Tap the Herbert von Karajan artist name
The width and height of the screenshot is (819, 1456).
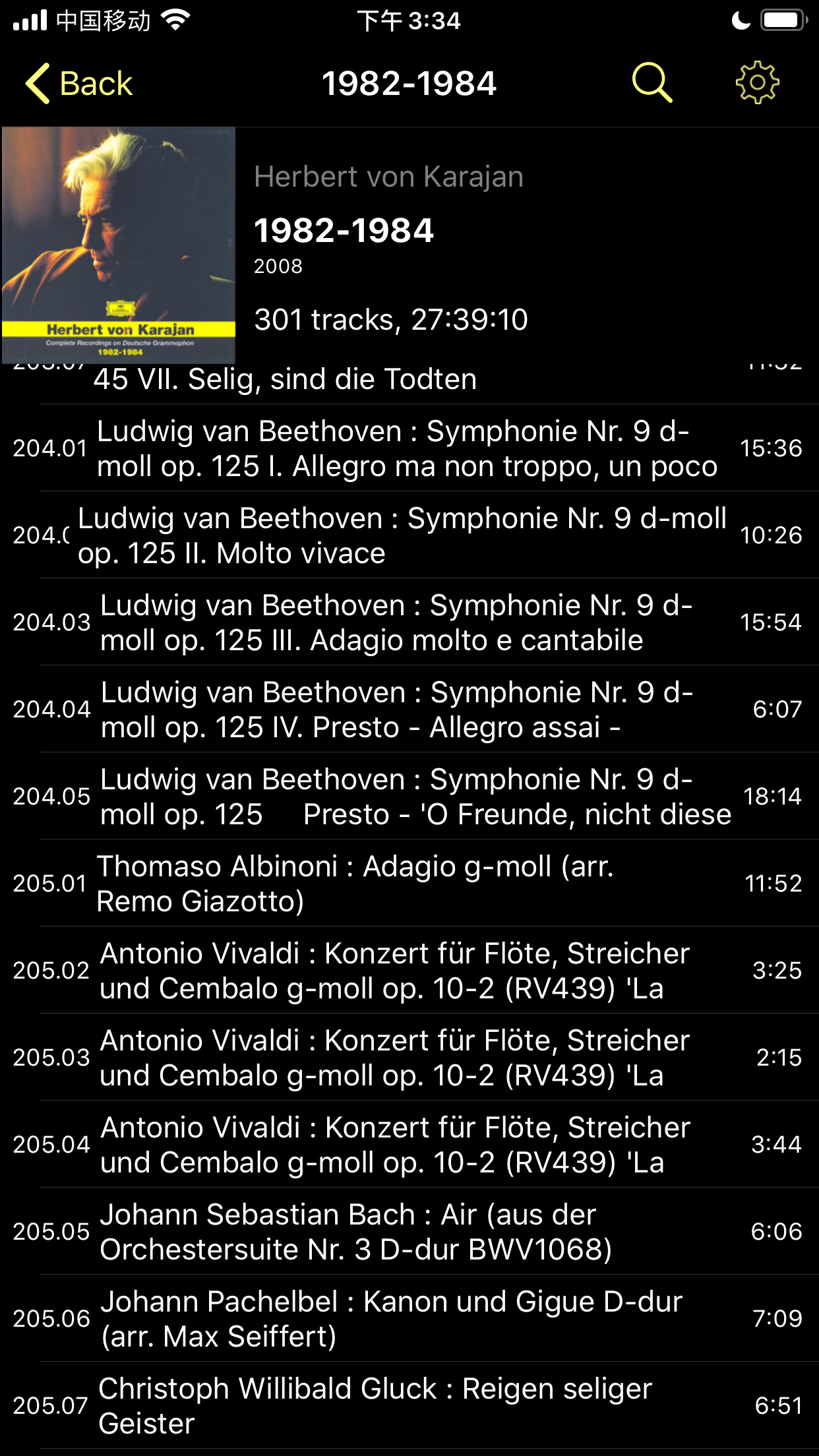(388, 177)
